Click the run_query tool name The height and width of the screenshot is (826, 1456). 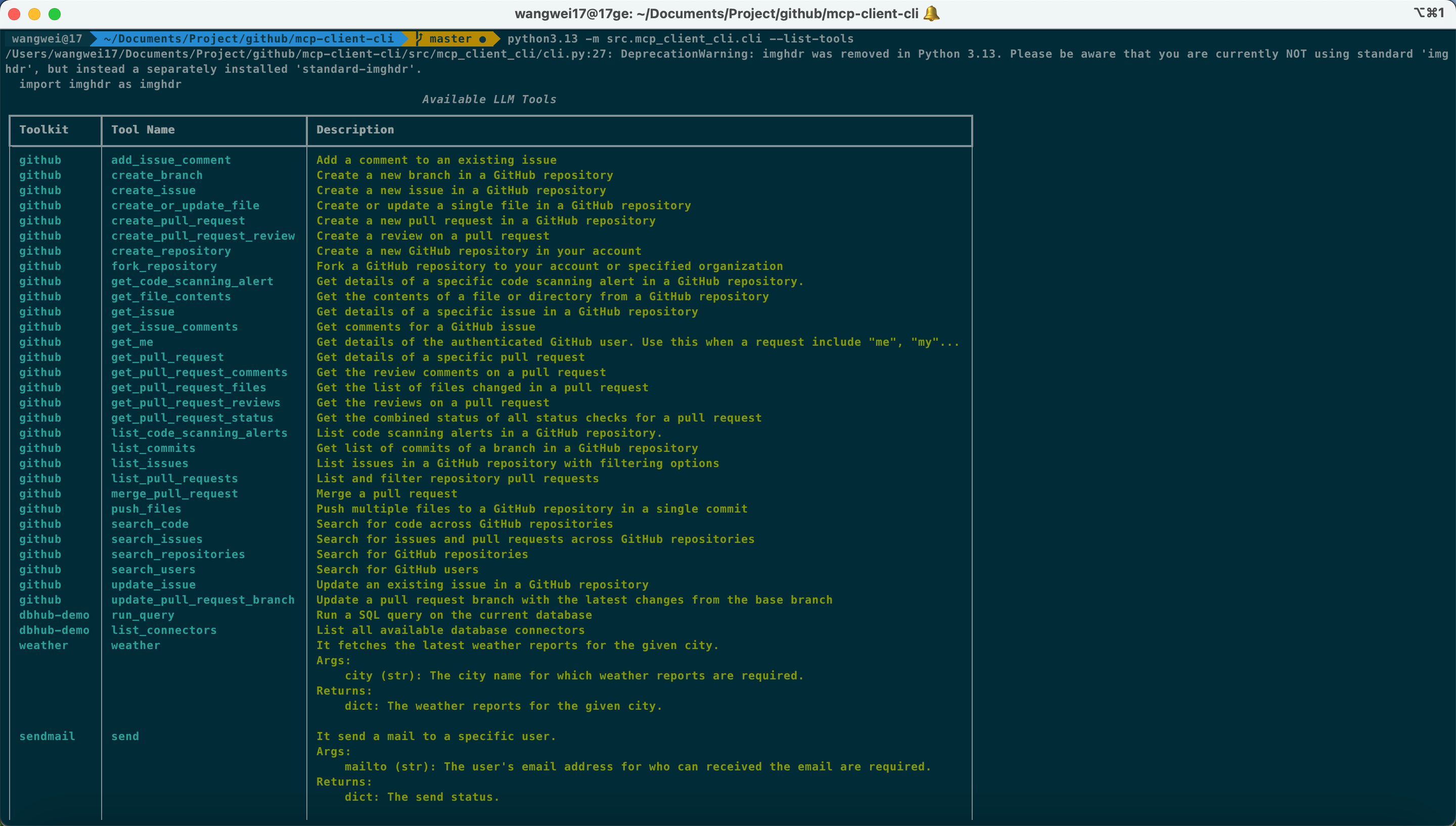click(x=143, y=615)
